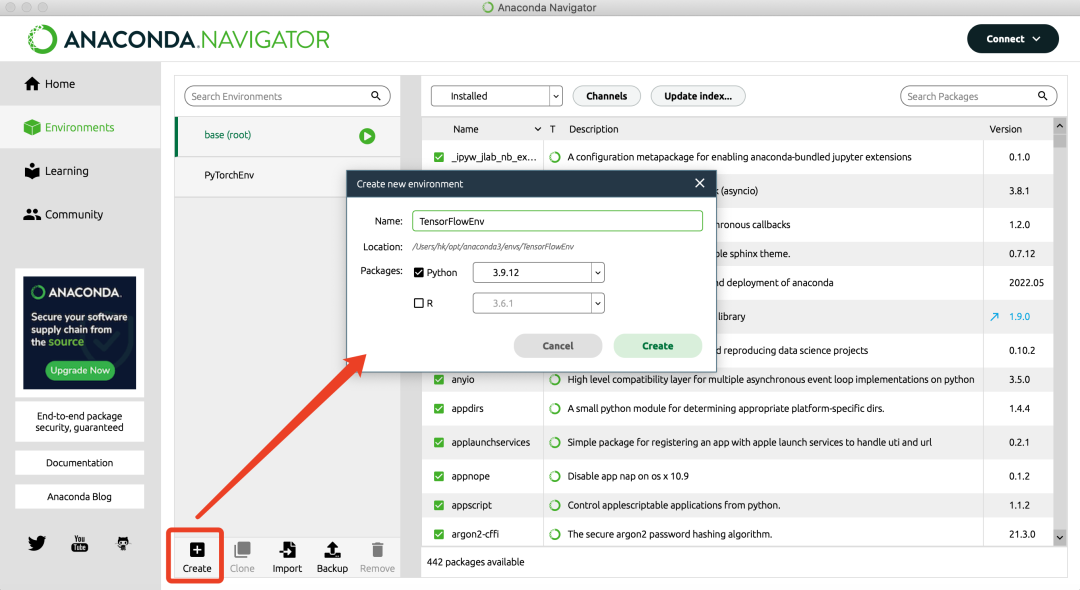The height and width of the screenshot is (590, 1080).
Task: Click the Anaconda security ad banner
Action: tap(80, 333)
